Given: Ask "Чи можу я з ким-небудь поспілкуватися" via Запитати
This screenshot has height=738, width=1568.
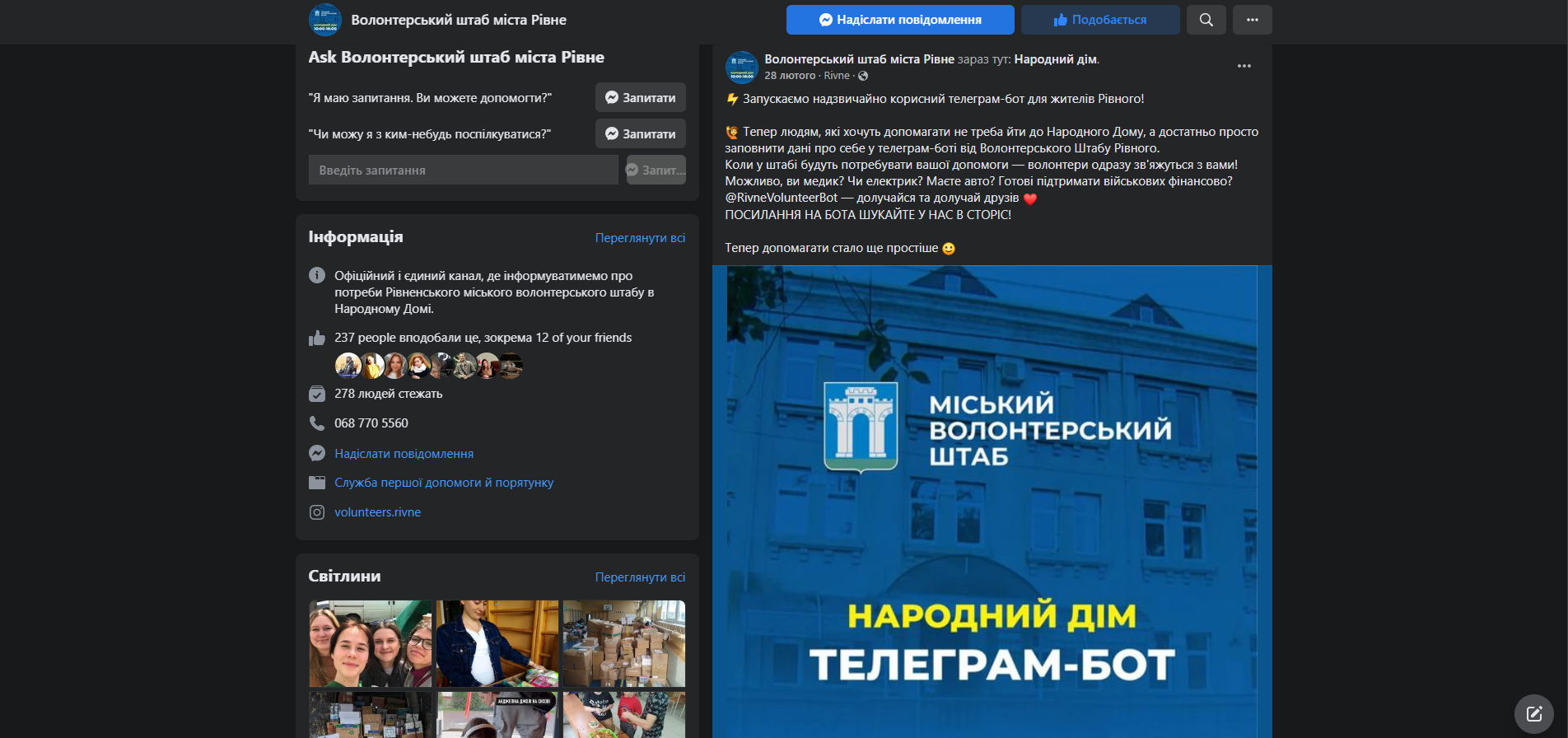Looking at the screenshot, I should point(641,133).
